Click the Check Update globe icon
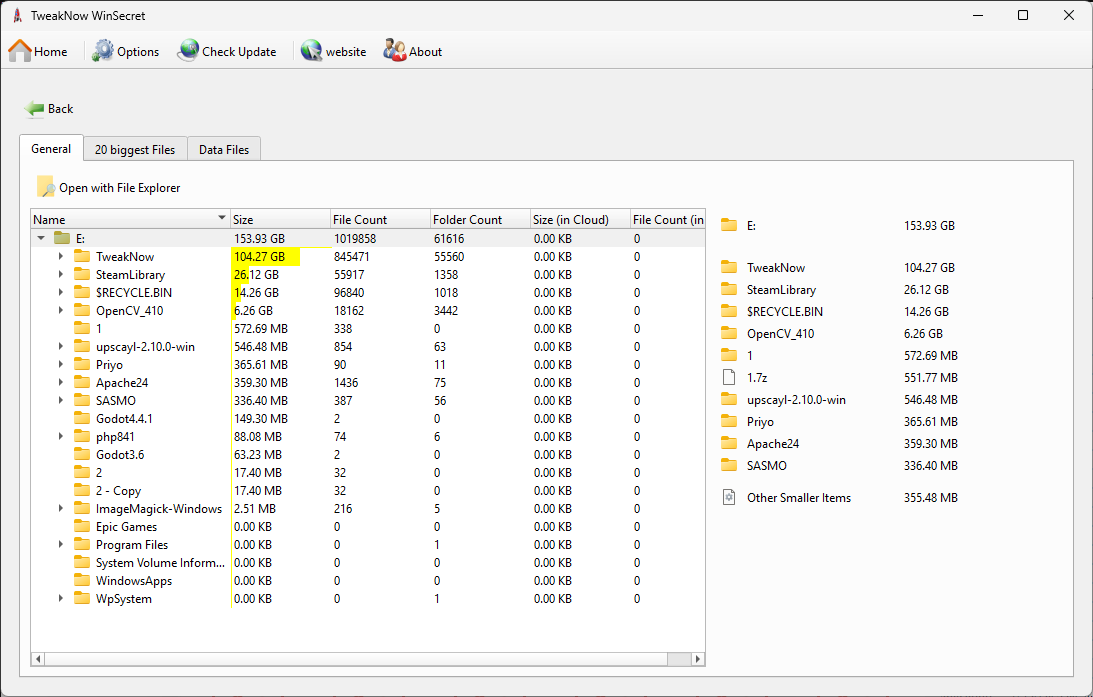This screenshot has width=1093, height=697. click(x=188, y=51)
